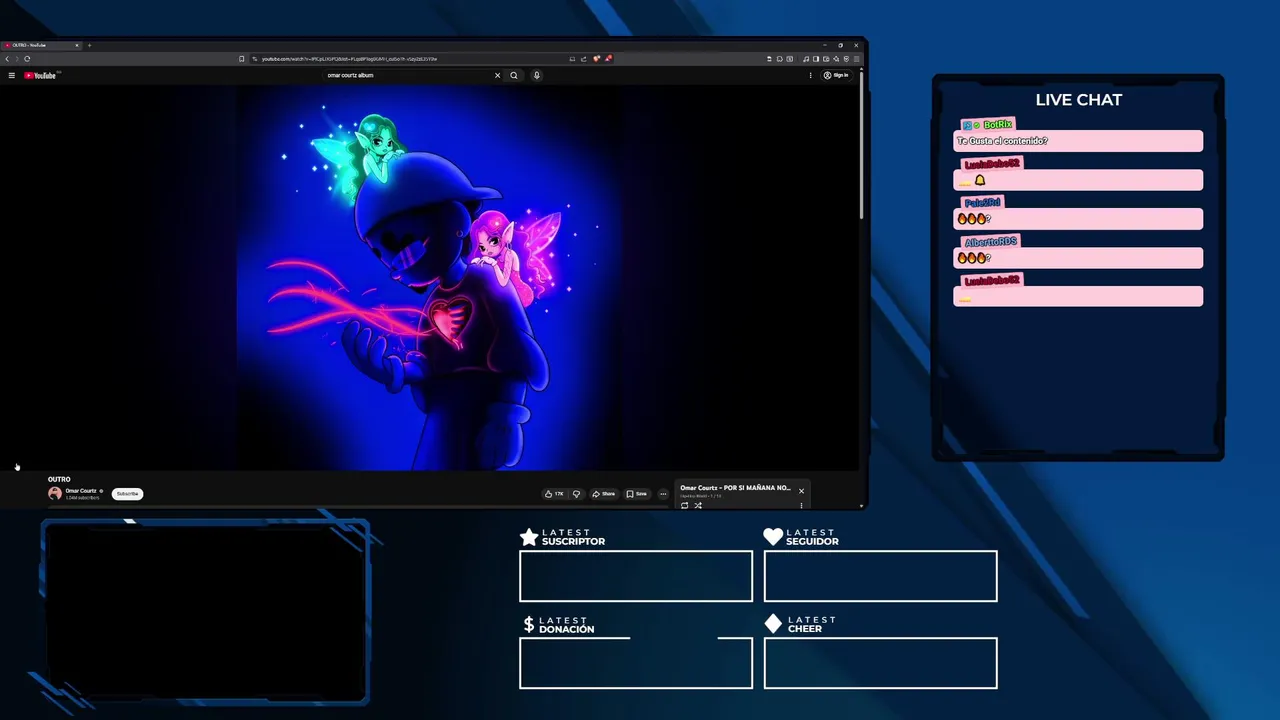Open the Omar Courtz channel name link
Screen dimensions: 1280x720
point(81,491)
